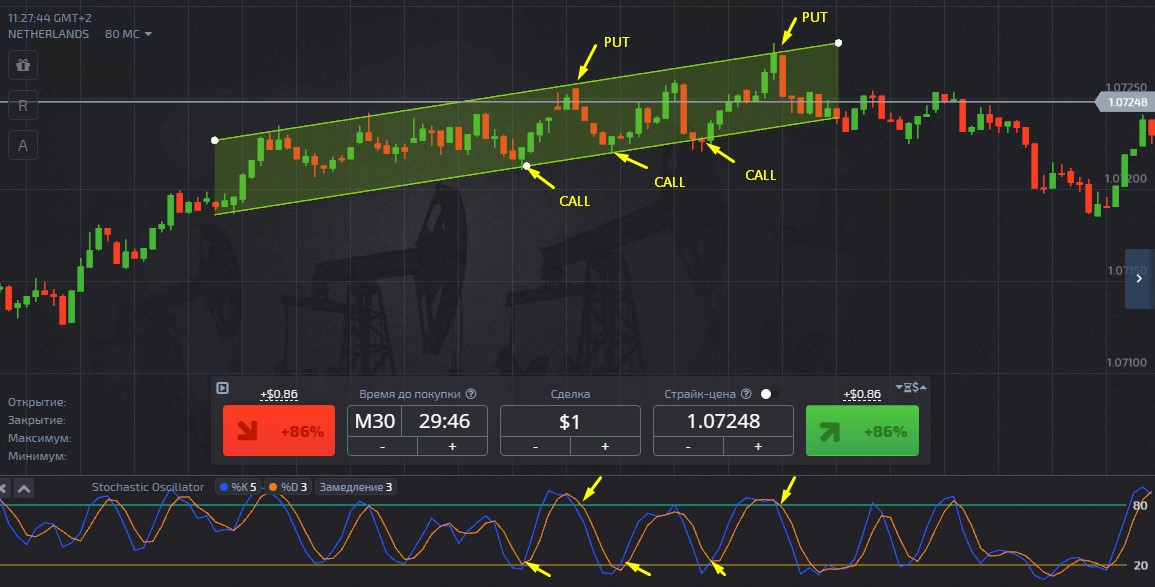Click the blue %K 5 color setting
The height and width of the screenshot is (587, 1155).
tap(240, 487)
